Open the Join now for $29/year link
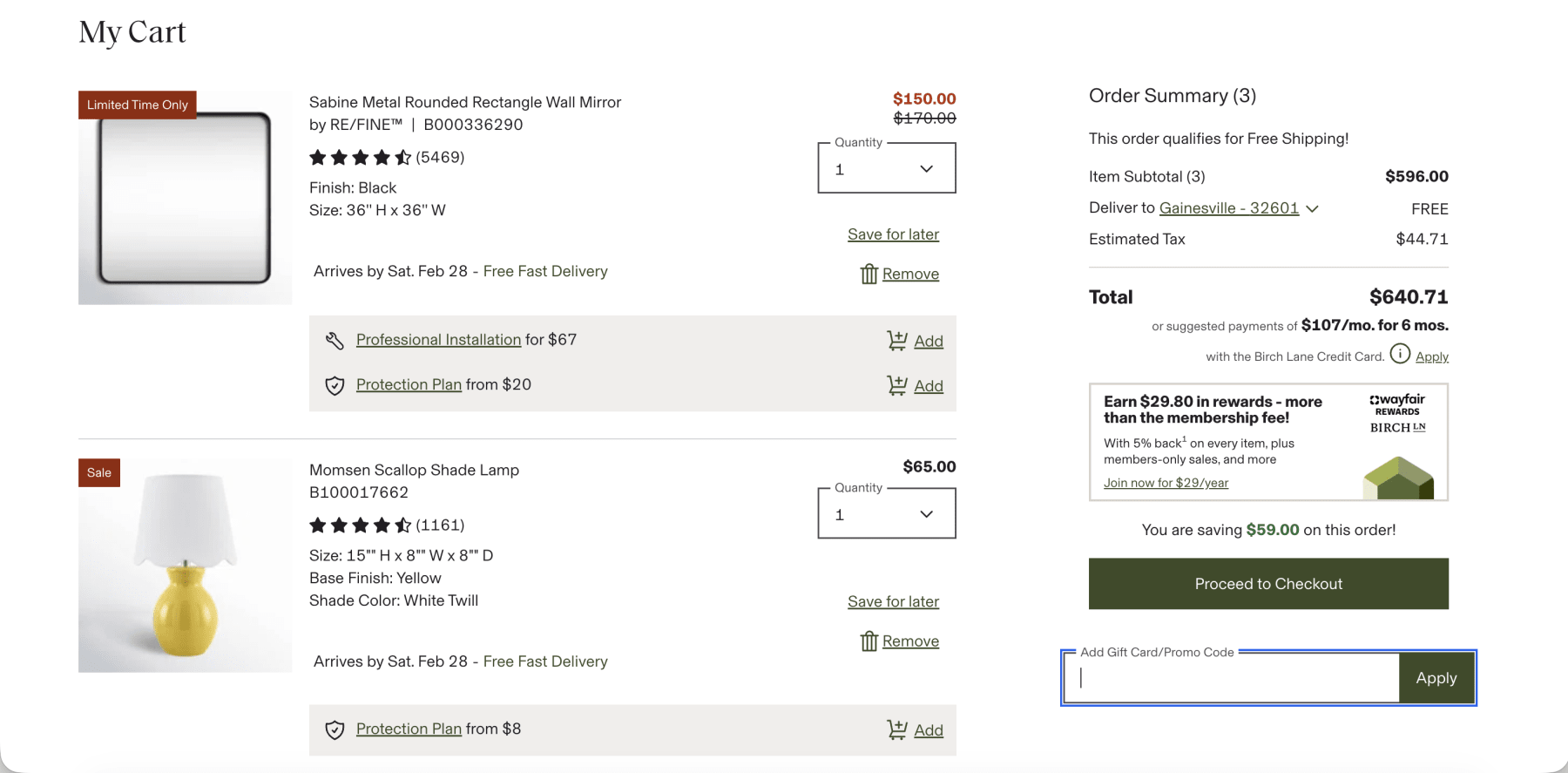This screenshot has width=1568, height=773. tap(1166, 483)
